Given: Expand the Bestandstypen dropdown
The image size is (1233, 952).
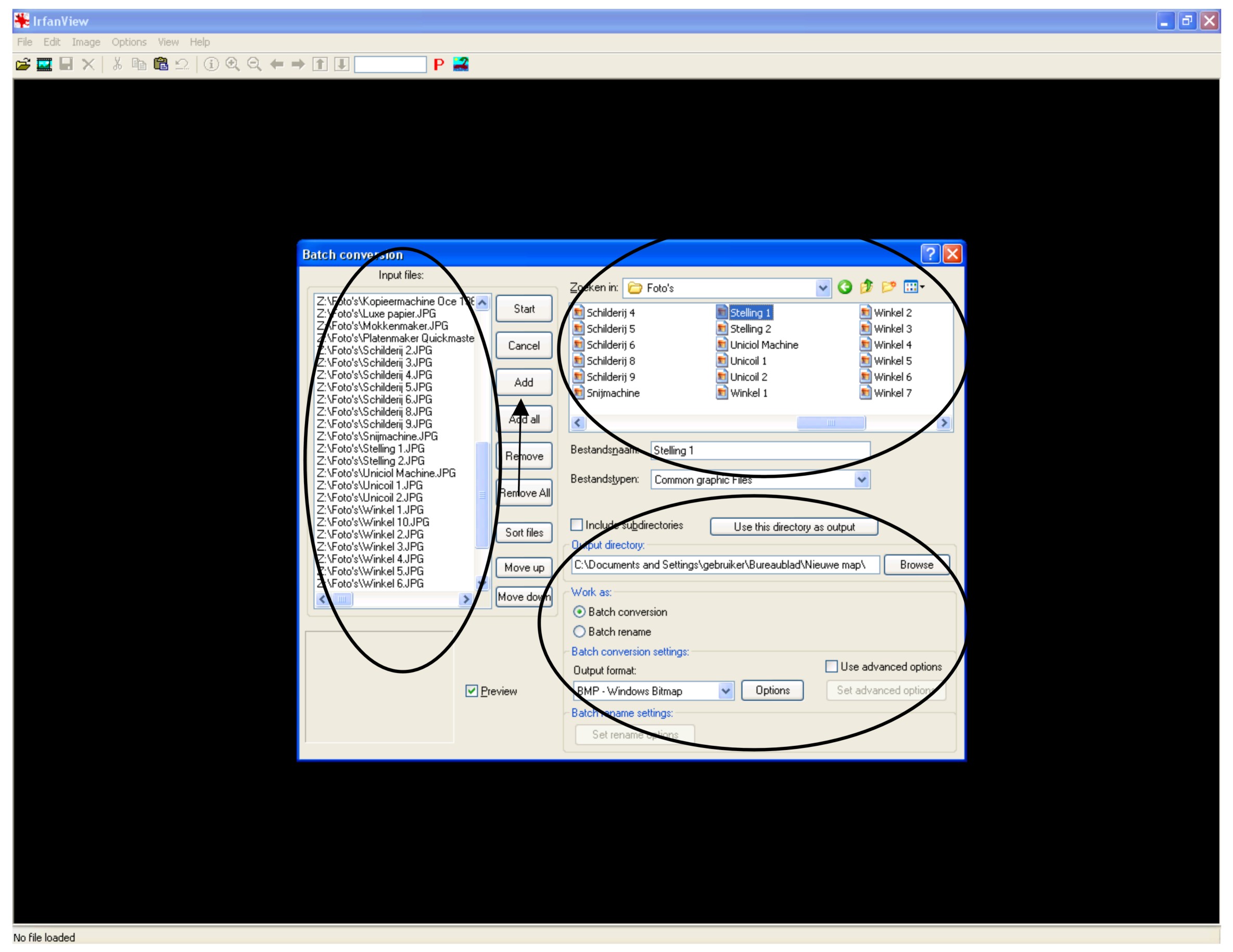Looking at the screenshot, I should (861, 480).
